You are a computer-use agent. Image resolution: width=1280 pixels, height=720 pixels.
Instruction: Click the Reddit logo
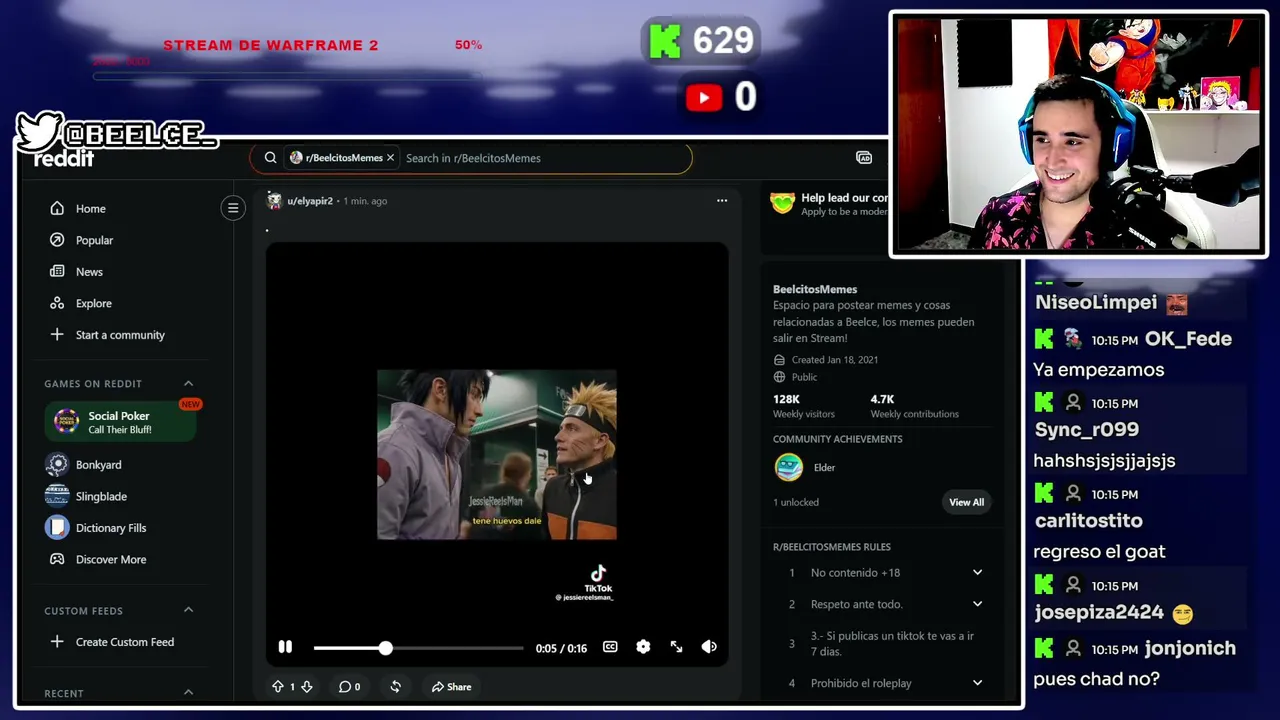click(64, 159)
